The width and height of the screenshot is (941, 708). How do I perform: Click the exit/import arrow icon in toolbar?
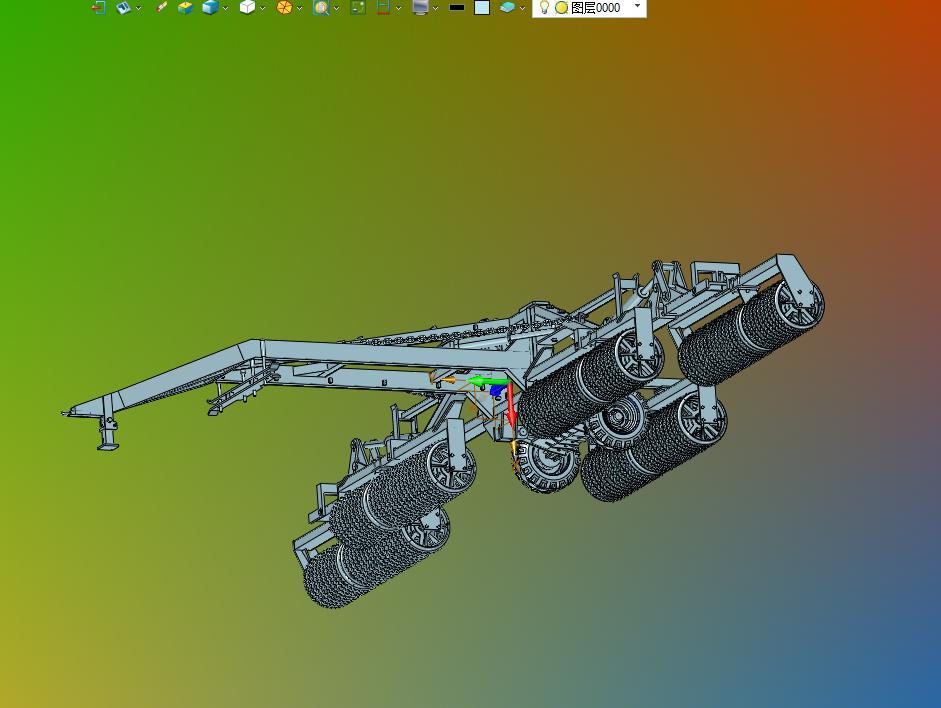pos(99,7)
